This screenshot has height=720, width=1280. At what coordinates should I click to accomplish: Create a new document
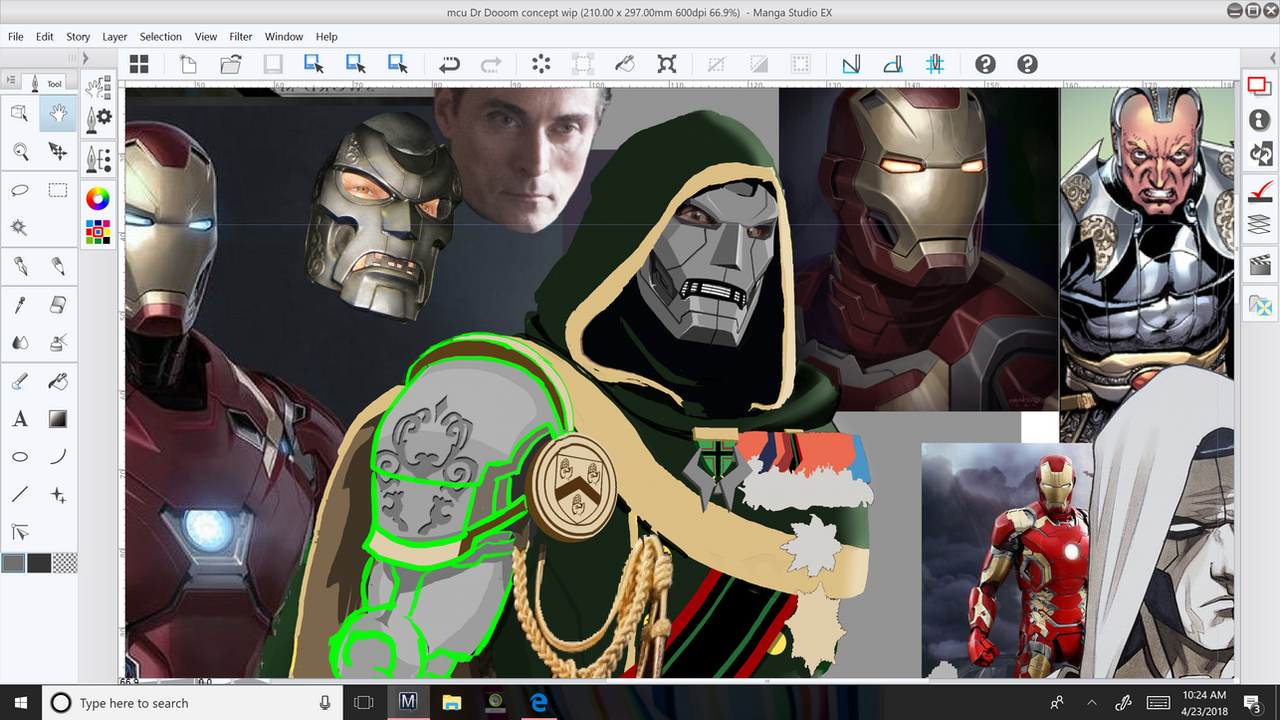[188, 65]
